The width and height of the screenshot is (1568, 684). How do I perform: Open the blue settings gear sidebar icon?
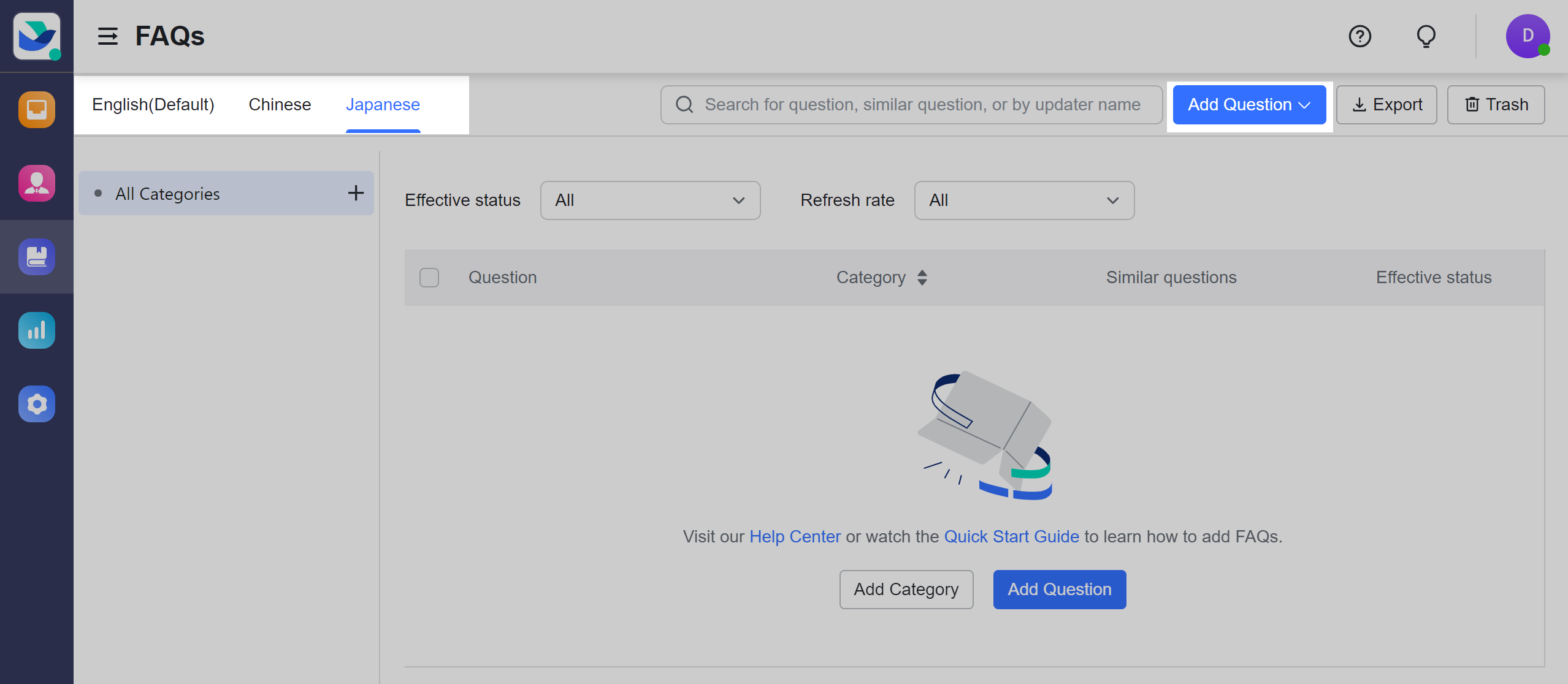(37, 404)
